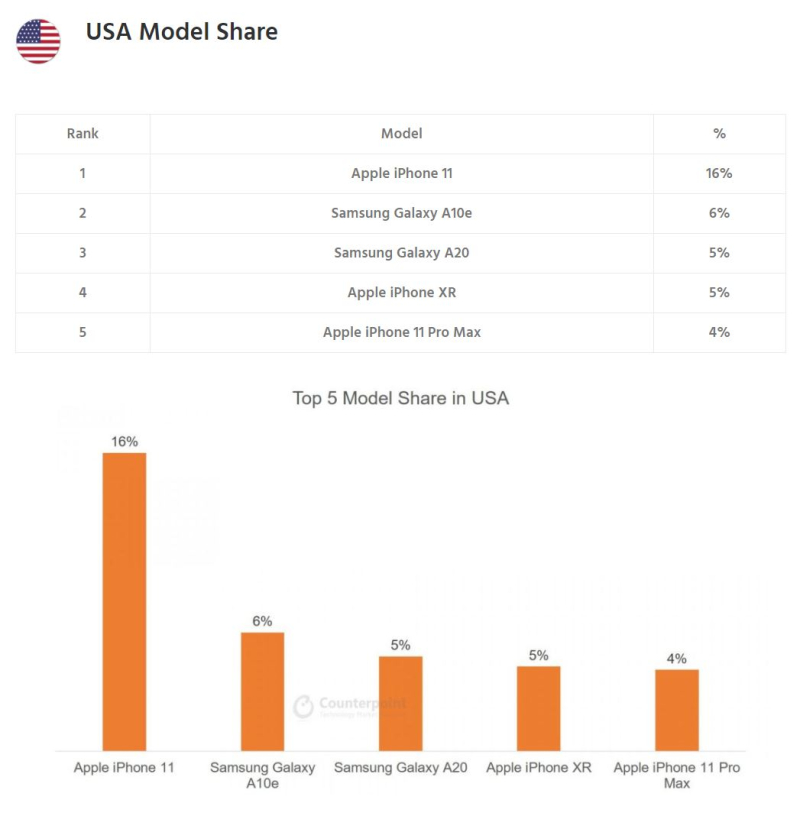Viewport: 800px width, 816px height.
Task: Click the Apple iPhone XR chart bar
Action: pyautogui.click(x=538, y=707)
